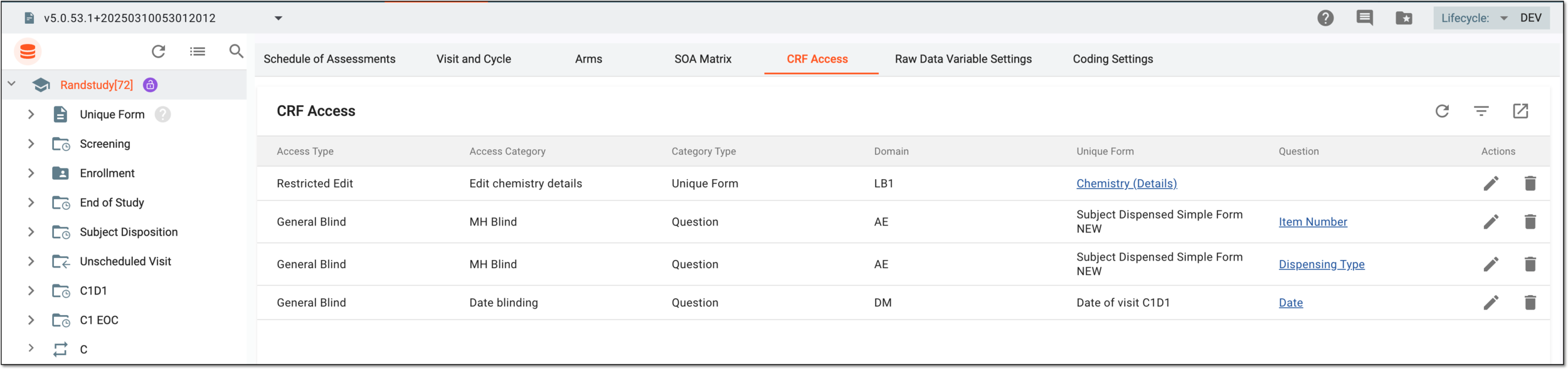
Task: Switch to the SOA Matrix tab
Action: [x=702, y=59]
